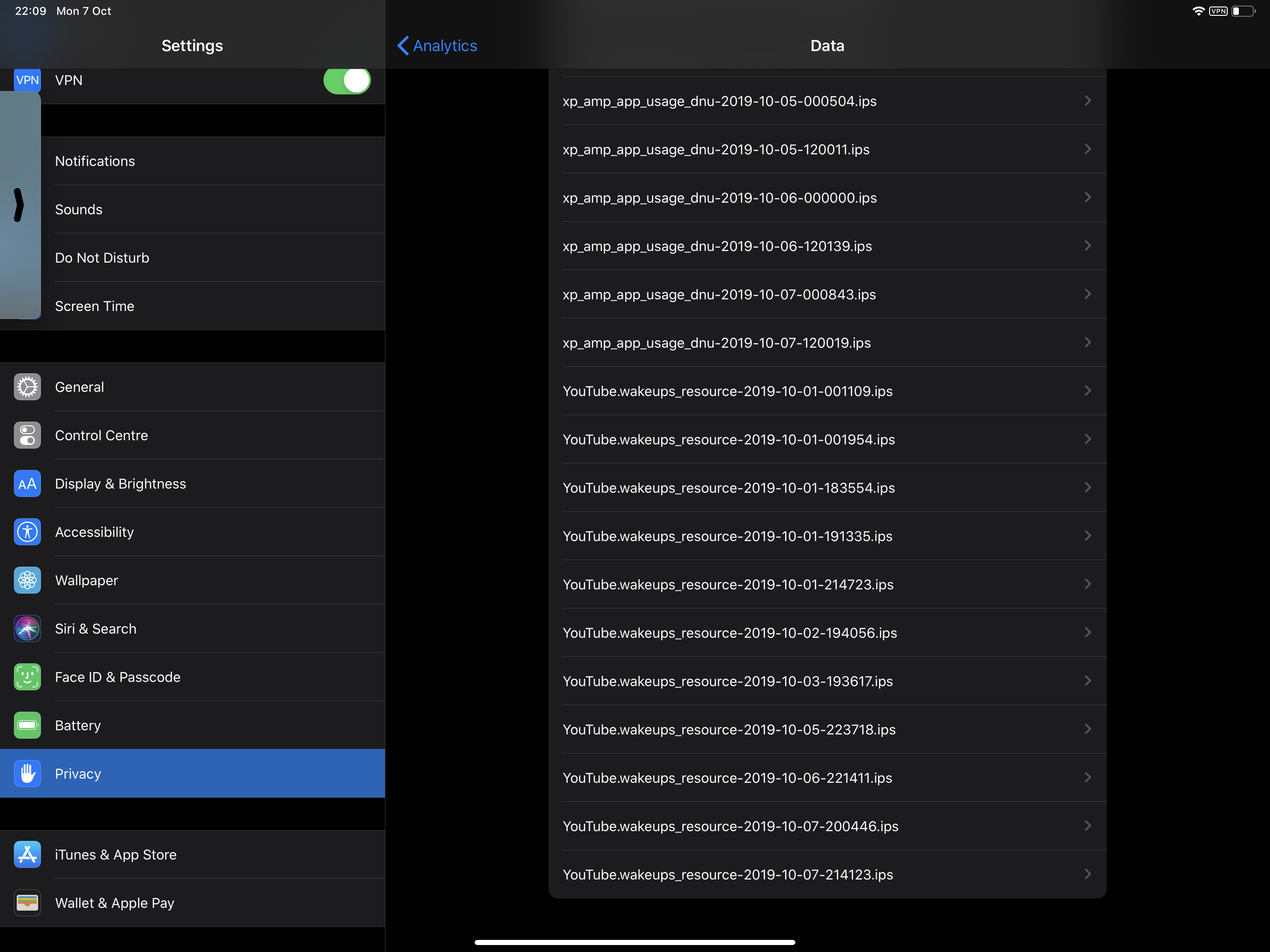The image size is (1270, 952).
Task: Tap the Control Centre toggles icon
Action: pos(27,435)
